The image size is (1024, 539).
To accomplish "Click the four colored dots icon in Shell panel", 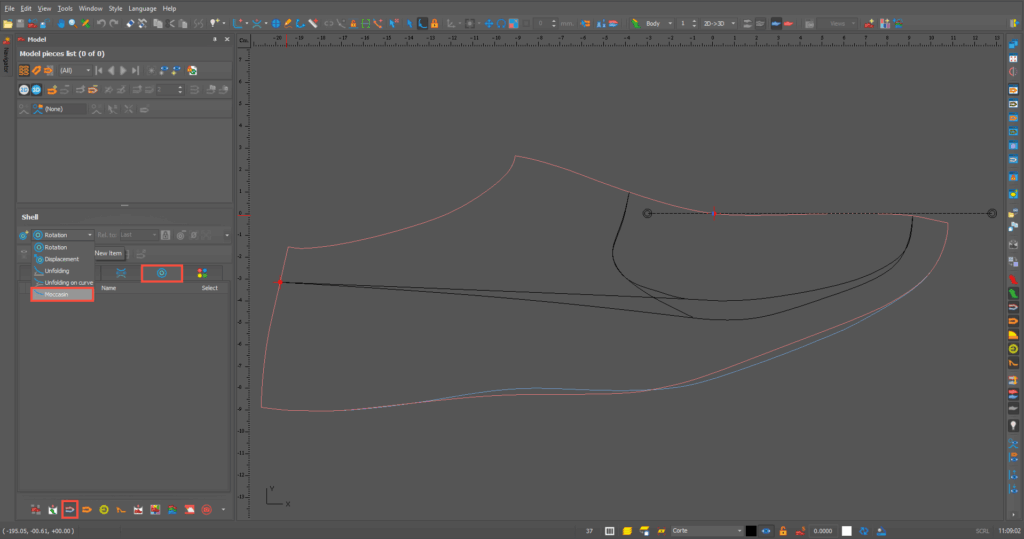I will [x=202, y=272].
